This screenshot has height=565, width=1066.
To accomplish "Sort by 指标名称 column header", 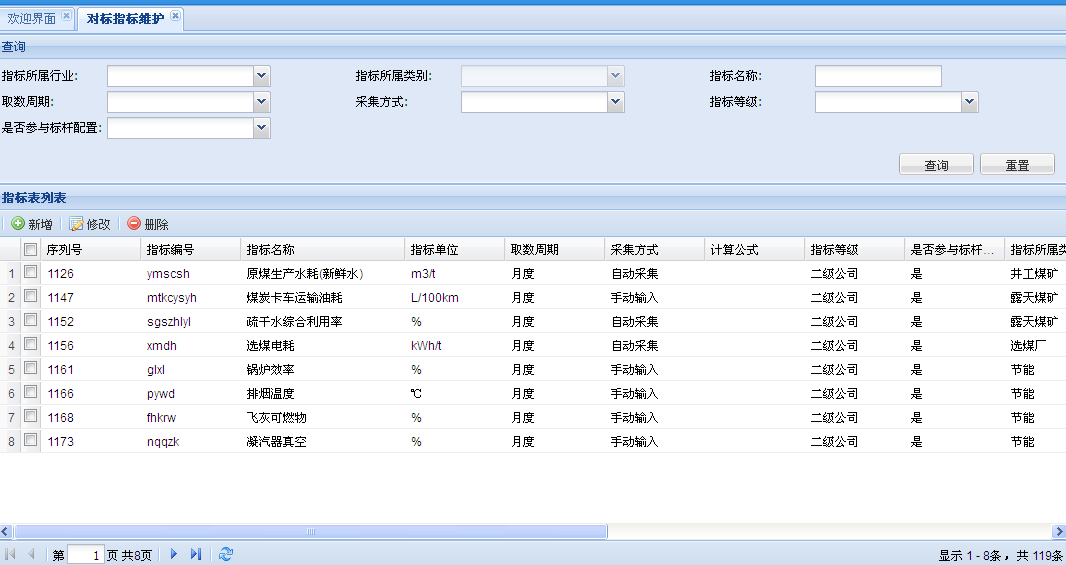I will (270, 250).
